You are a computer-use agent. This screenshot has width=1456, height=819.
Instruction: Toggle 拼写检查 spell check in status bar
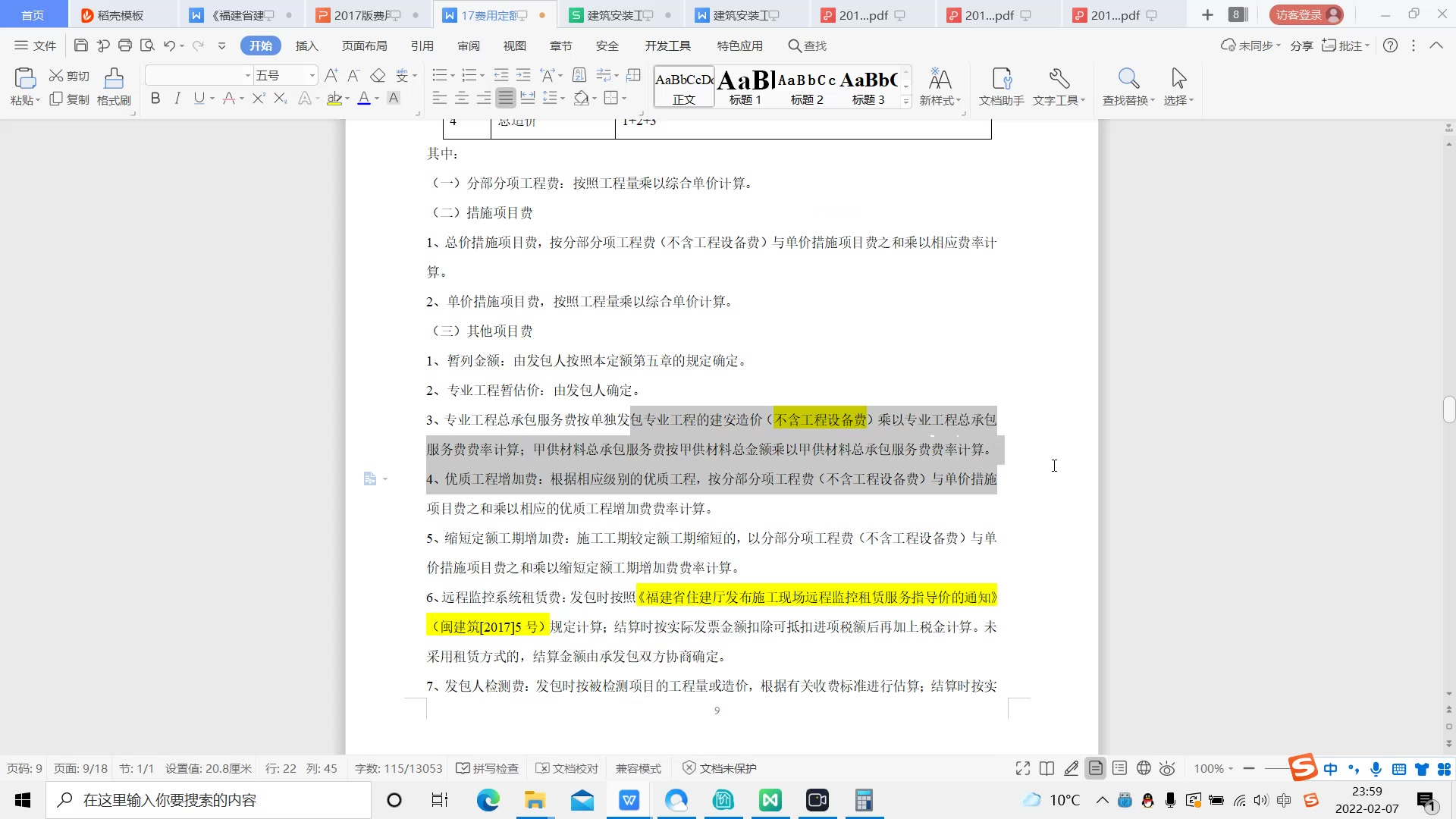click(x=487, y=768)
